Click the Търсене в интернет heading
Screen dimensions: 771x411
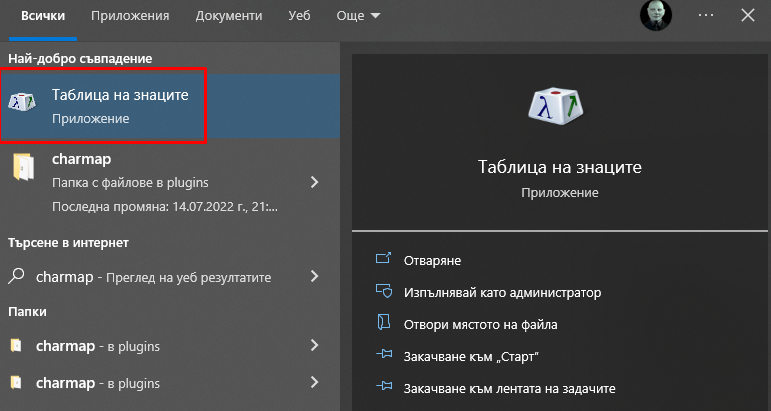(x=68, y=242)
